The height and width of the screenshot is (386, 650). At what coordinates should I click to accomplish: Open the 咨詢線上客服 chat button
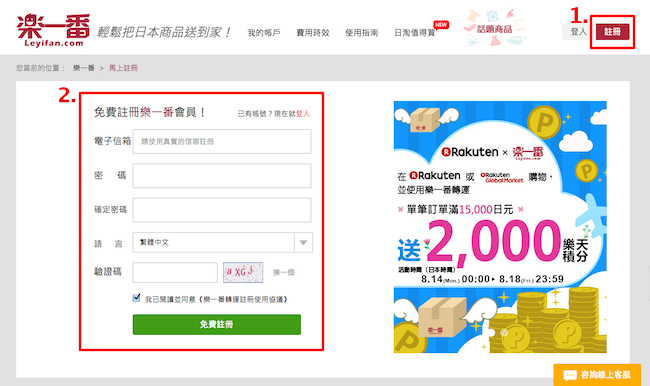[x=597, y=375]
